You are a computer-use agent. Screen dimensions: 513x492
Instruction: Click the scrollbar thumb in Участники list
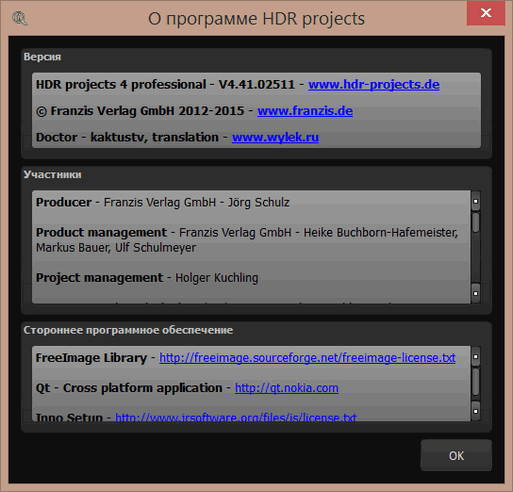476,222
